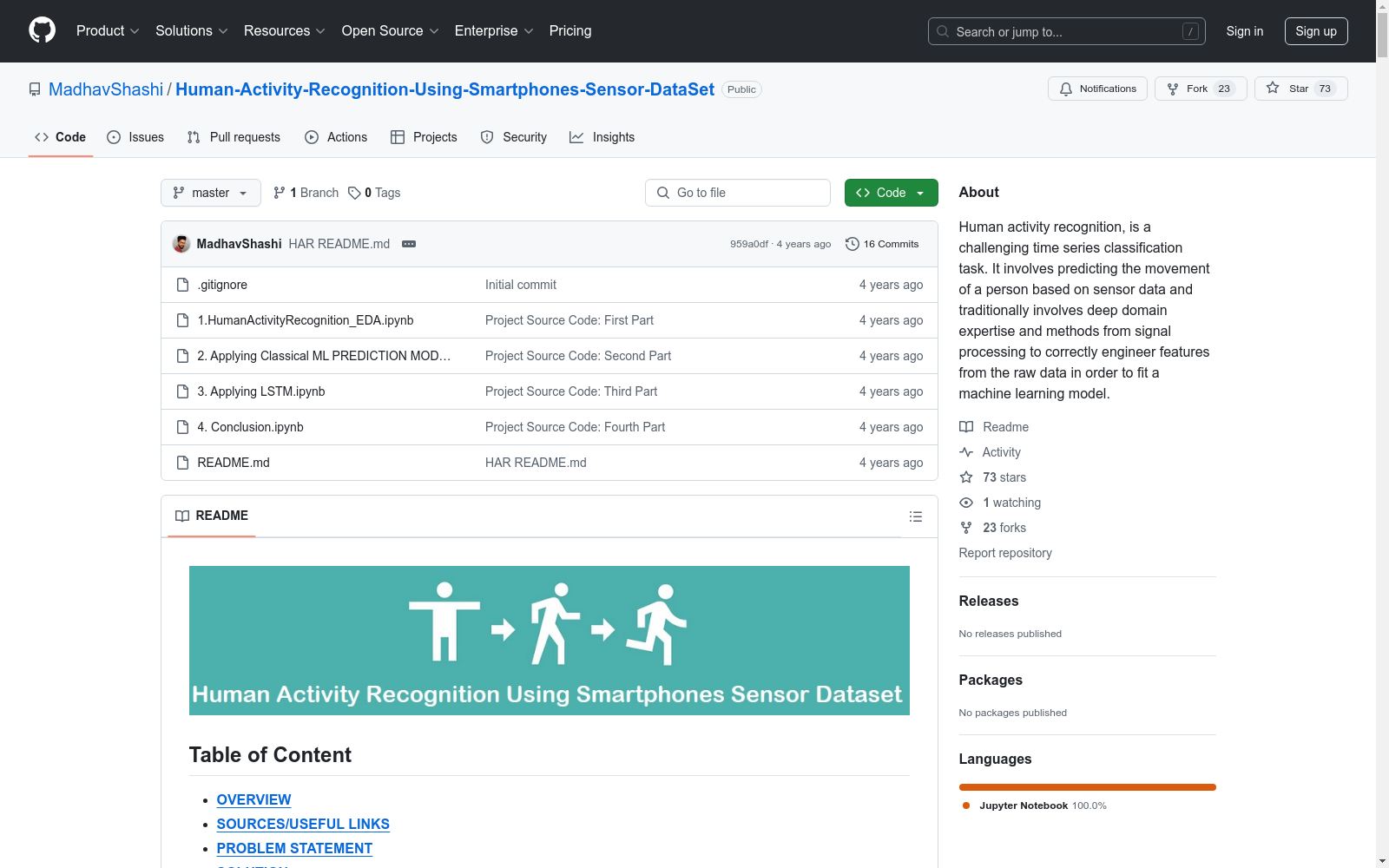The width and height of the screenshot is (1389, 868).
Task: Open the Pricing link
Action: click(570, 31)
